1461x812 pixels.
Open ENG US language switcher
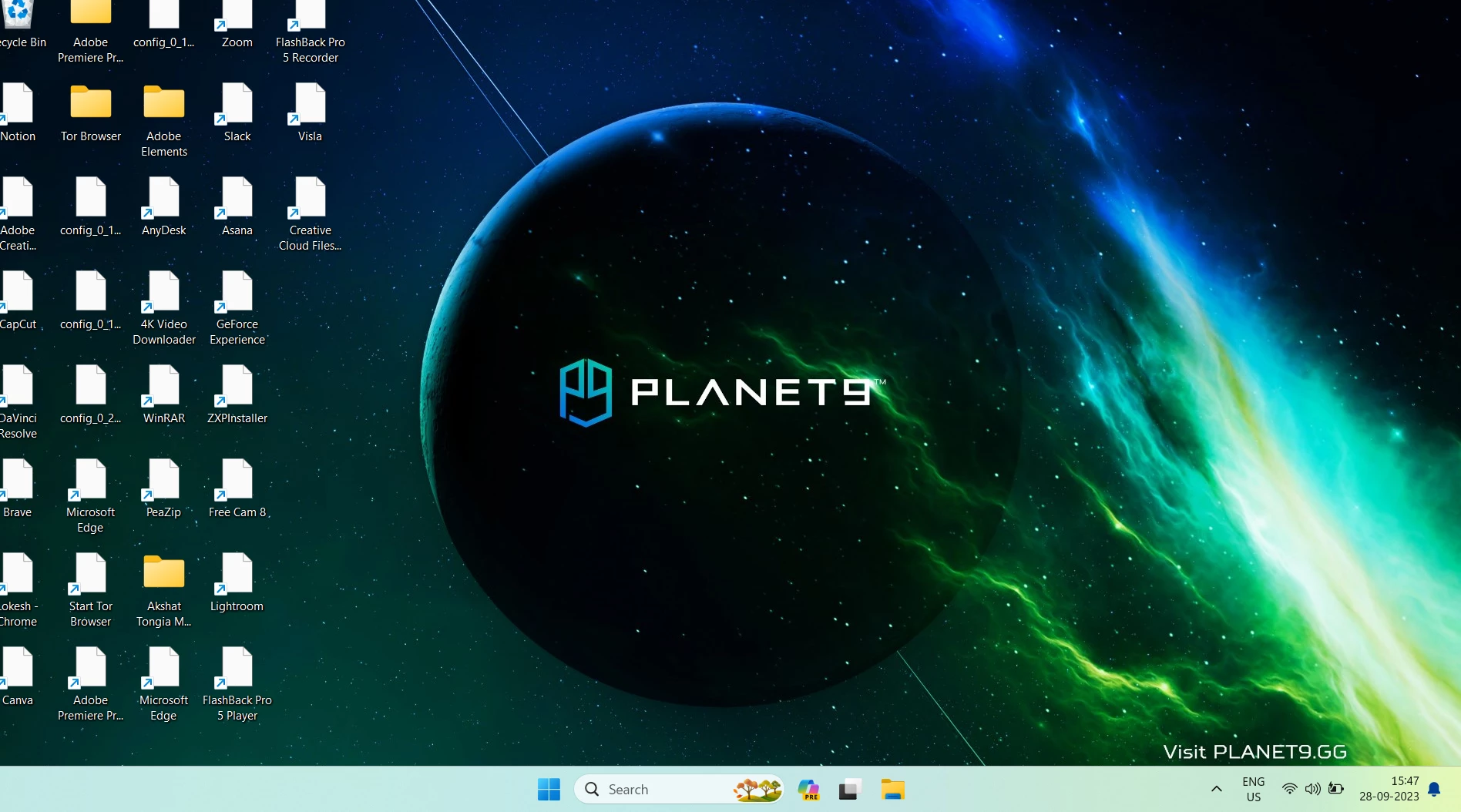click(x=1254, y=789)
